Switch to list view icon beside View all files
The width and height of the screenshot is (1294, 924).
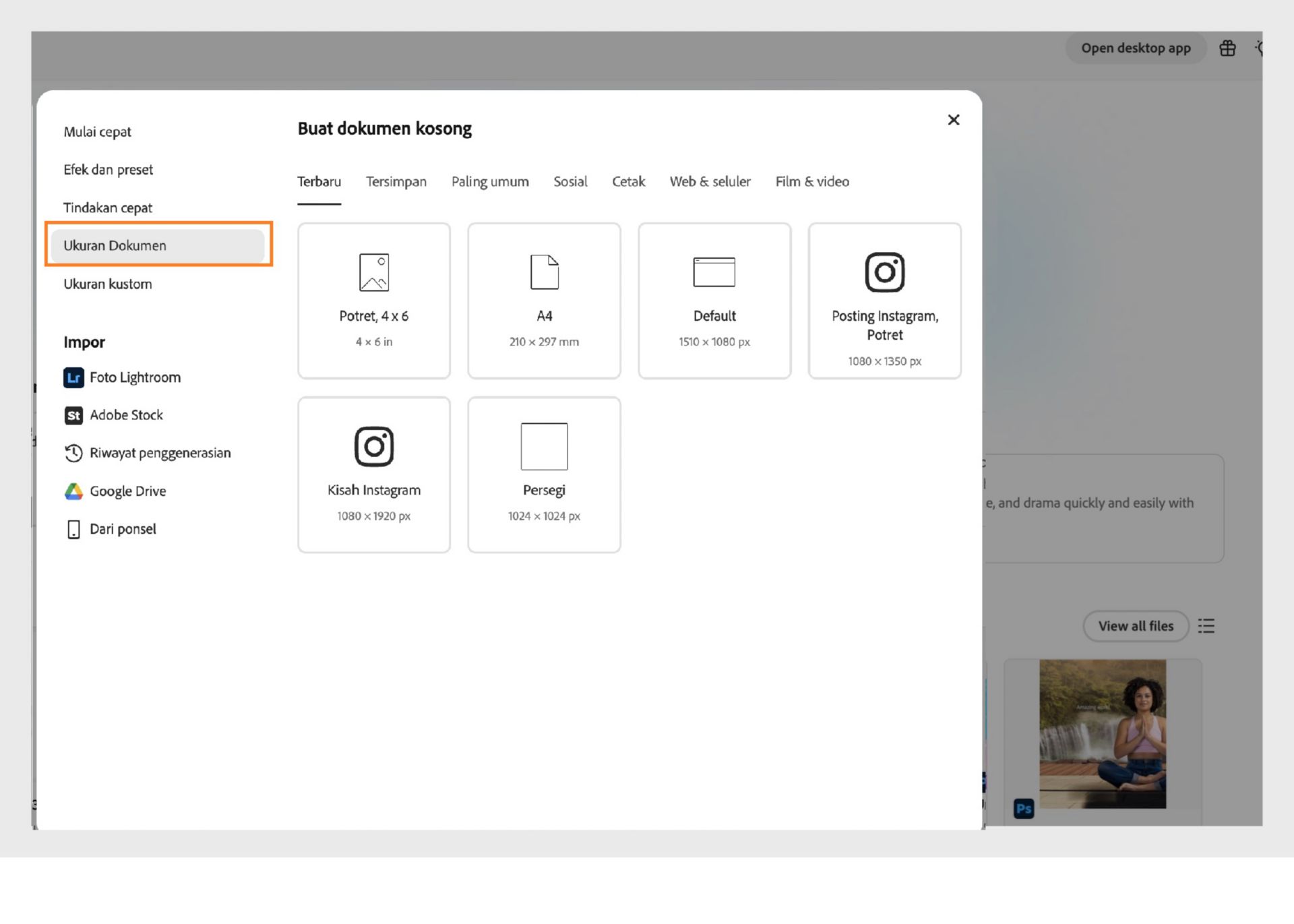click(1206, 626)
